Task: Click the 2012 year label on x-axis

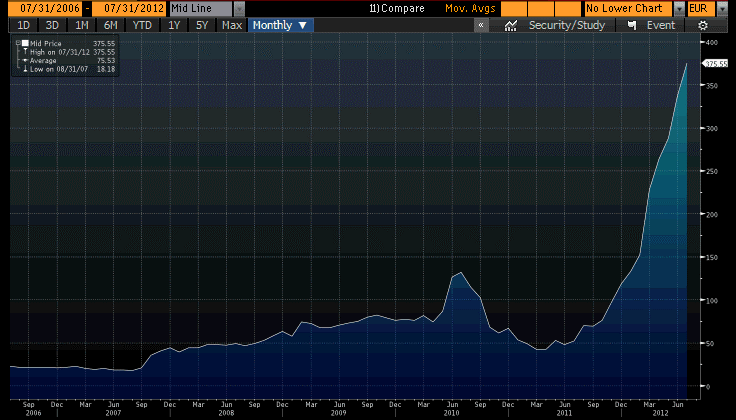Action: coord(660,413)
